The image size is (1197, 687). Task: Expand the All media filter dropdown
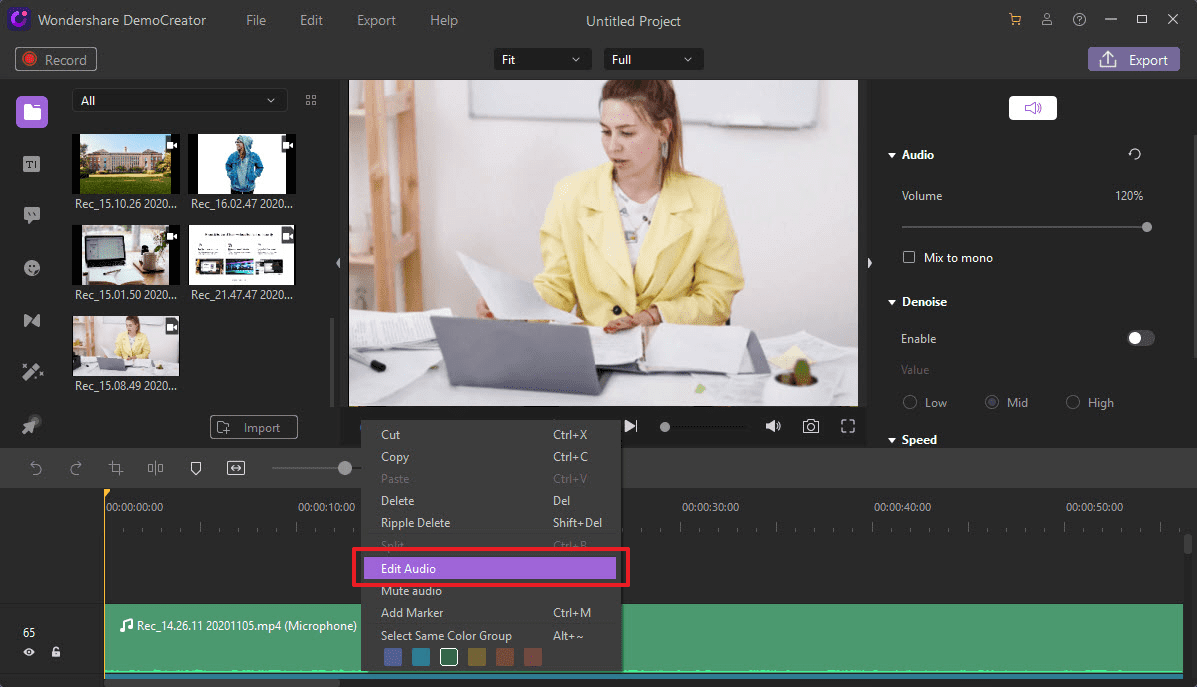point(179,101)
